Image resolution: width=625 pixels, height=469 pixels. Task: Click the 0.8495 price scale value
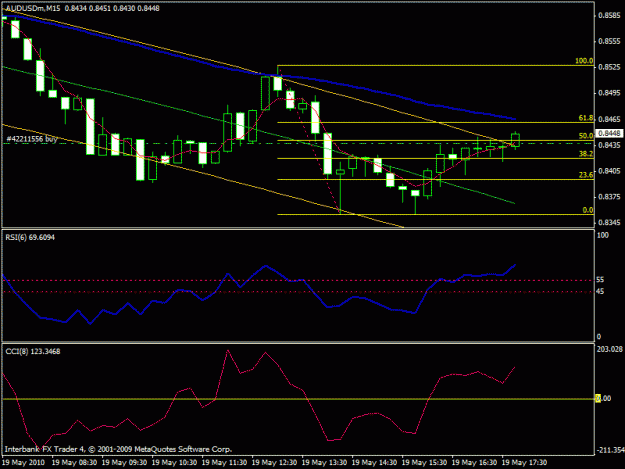click(x=609, y=93)
